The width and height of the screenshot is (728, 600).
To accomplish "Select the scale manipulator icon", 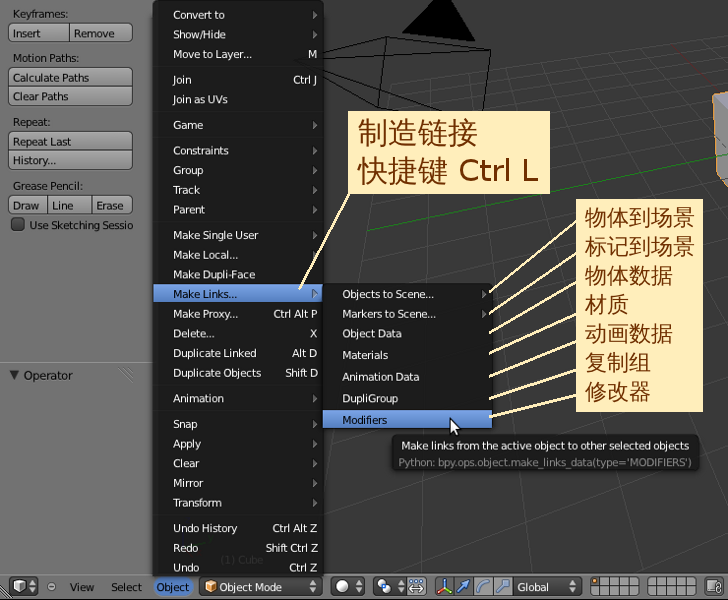I will [x=502, y=587].
